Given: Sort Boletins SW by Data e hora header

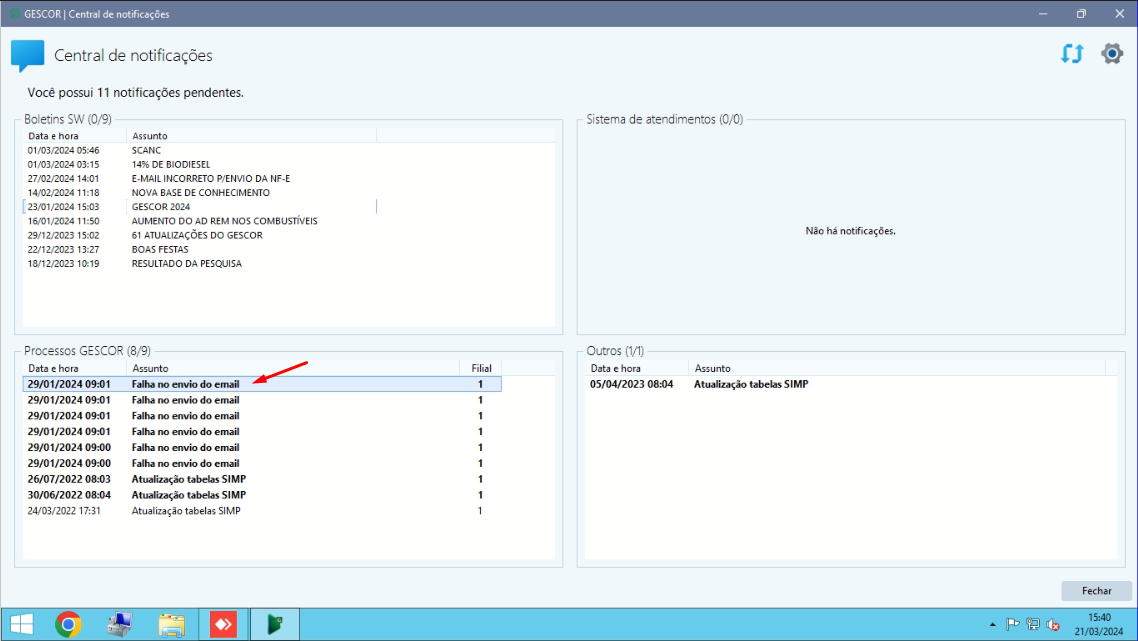Looking at the screenshot, I should (75, 136).
